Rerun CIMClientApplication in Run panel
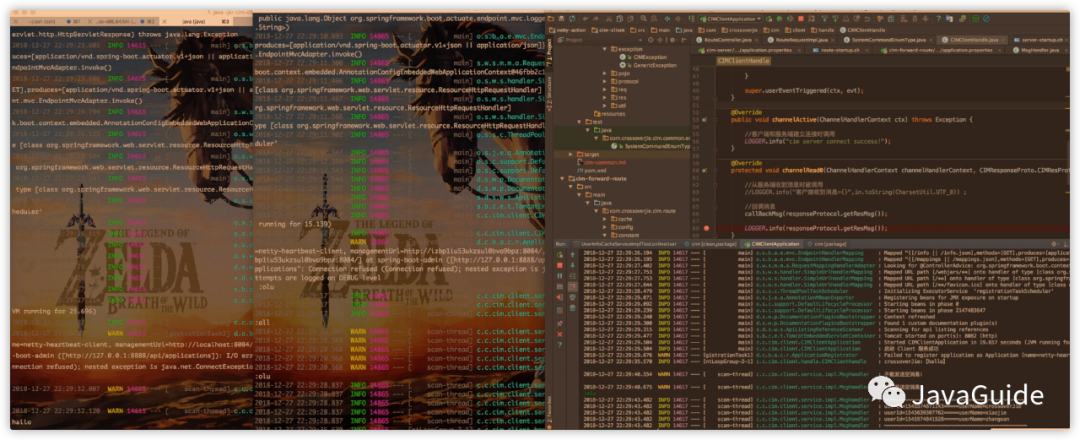1080x440 pixels. coord(560,255)
